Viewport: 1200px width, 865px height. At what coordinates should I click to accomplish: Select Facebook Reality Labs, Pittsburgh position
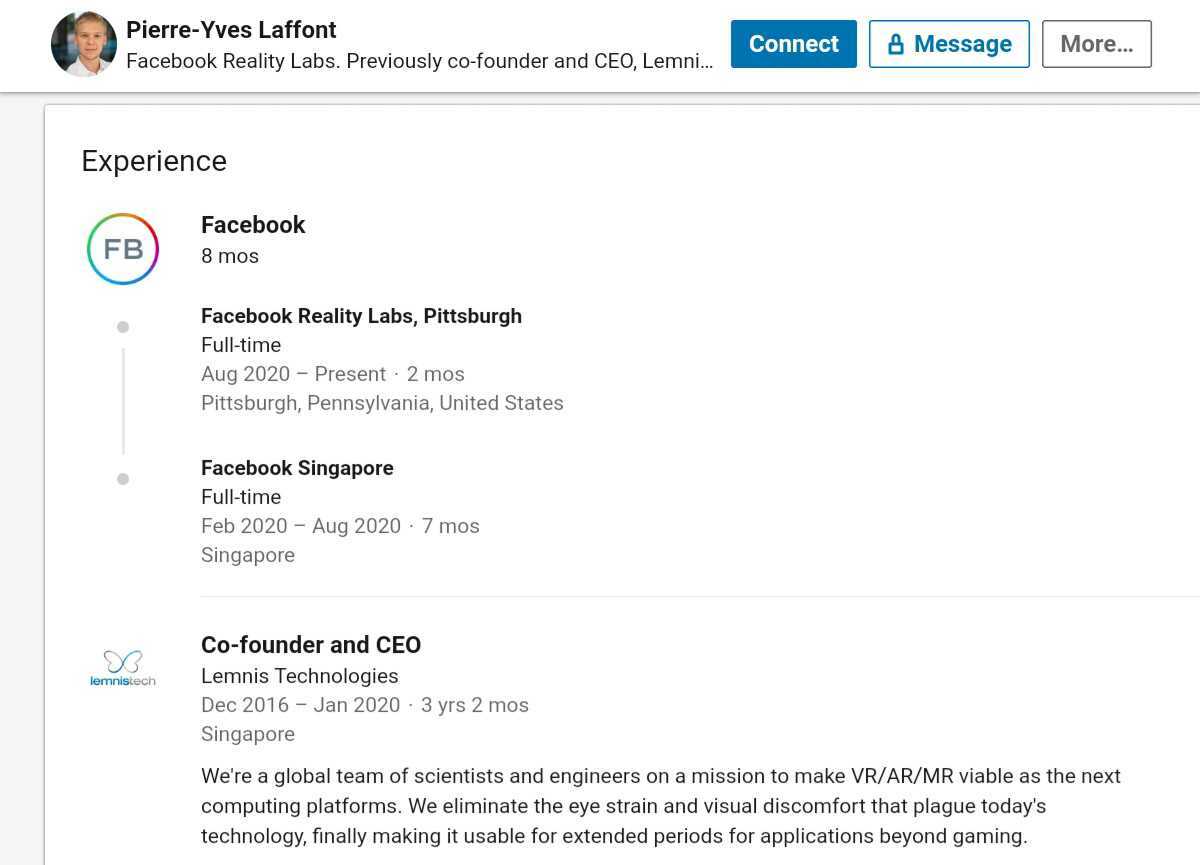coord(361,316)
